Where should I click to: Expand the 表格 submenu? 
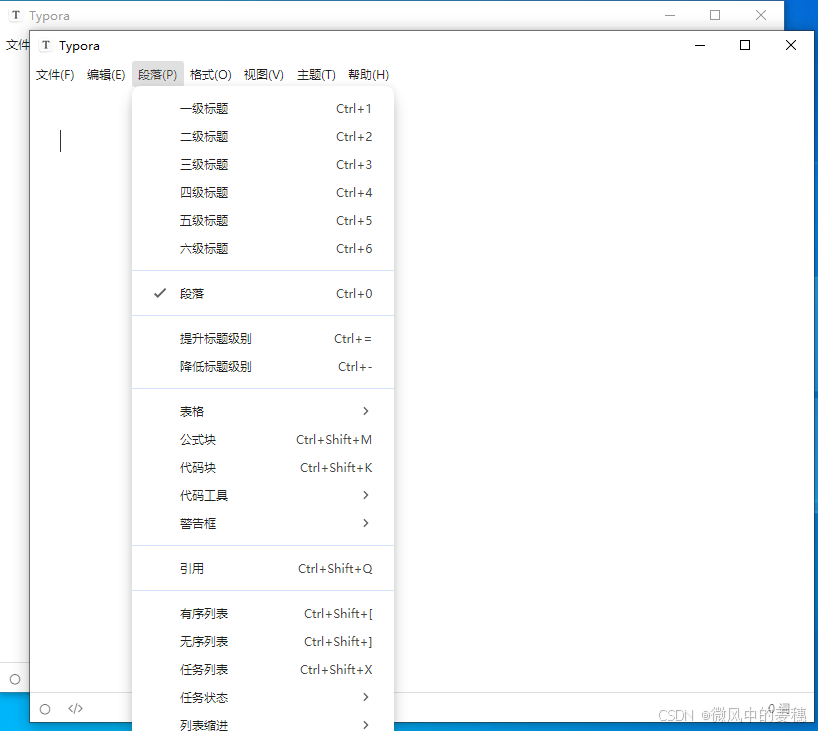pyautogui.click(x=263, y=412)
